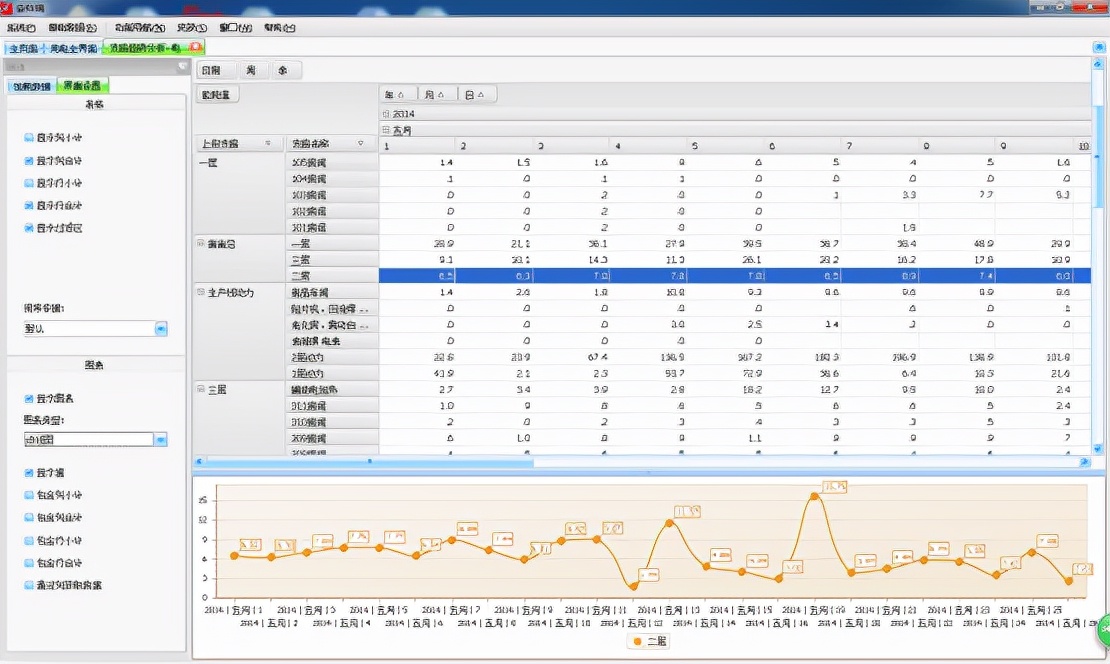This screenshot has width=1110, height=664.
Task: Toggle the fifth checkbox in the upper options group
Action: coord(29,228)
